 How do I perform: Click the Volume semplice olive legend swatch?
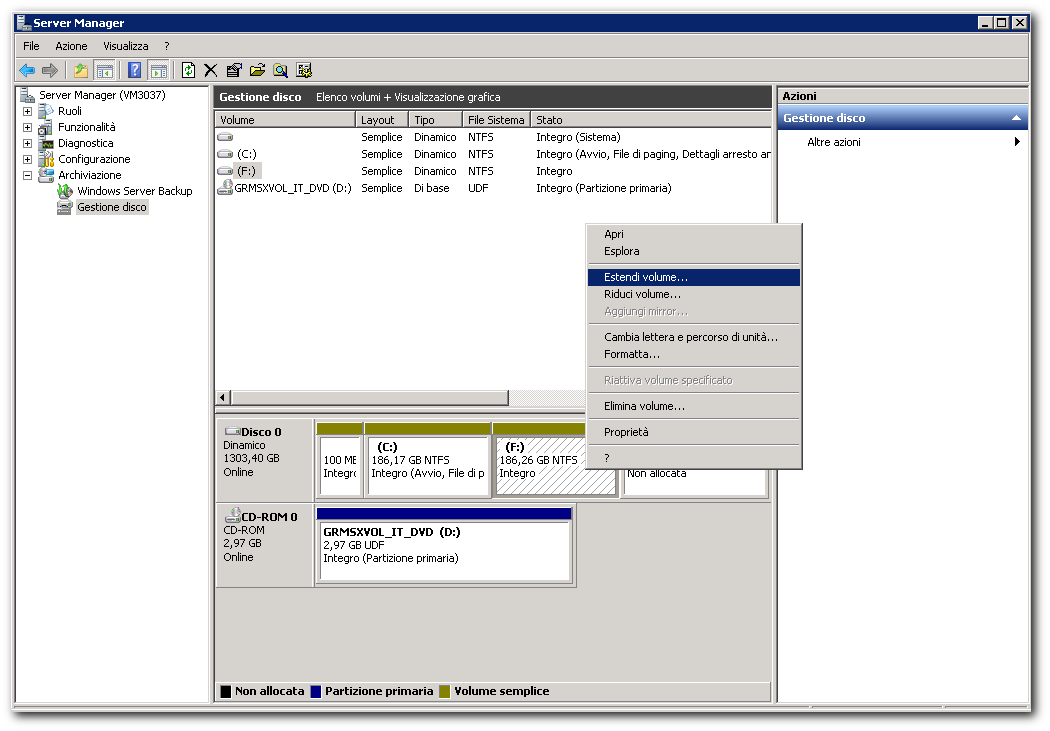pyautogui.click(x=445, y=692)
